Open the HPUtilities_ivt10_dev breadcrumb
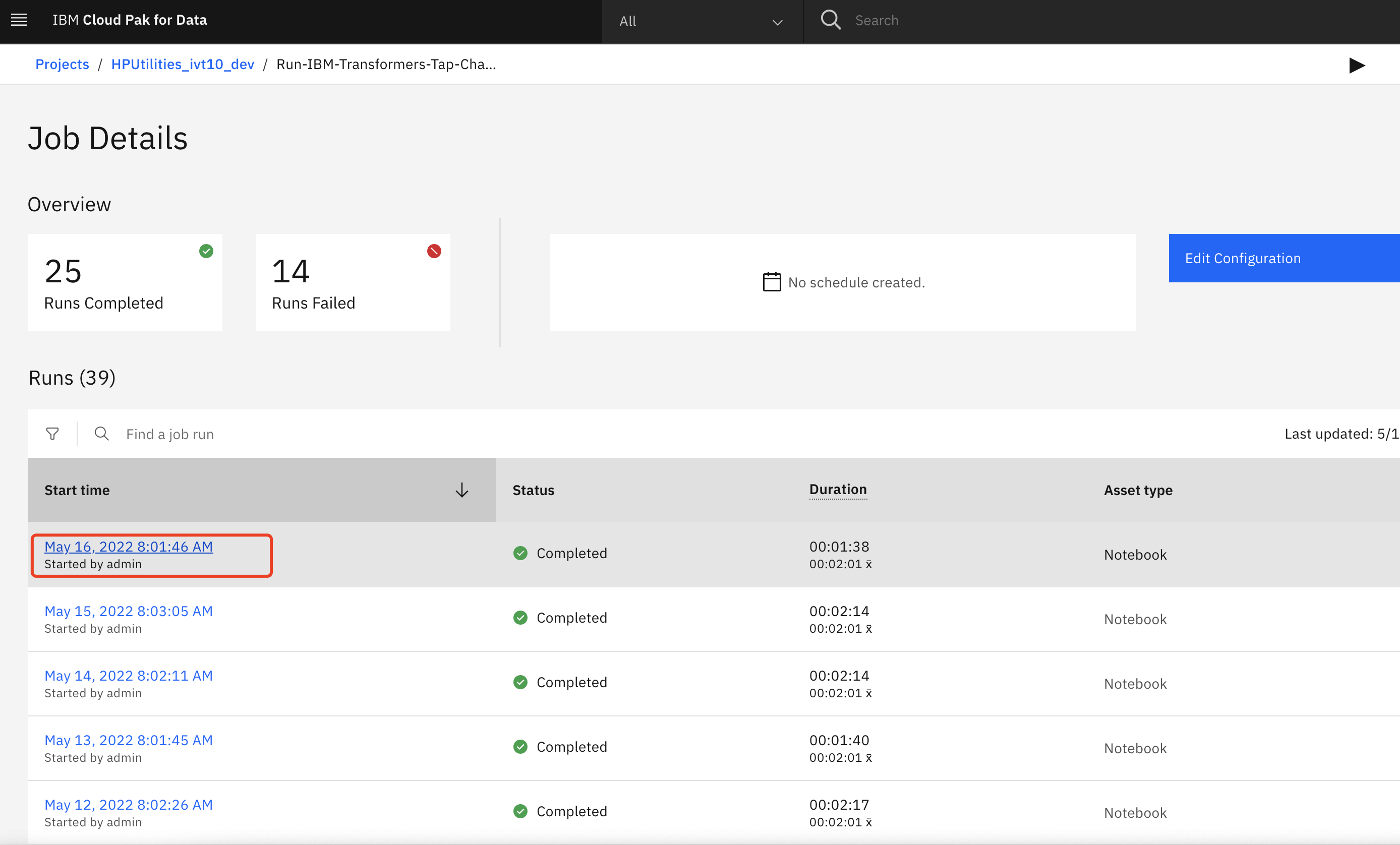The width and height of the screenshot is (1400, 845). [x=183, y=64]
